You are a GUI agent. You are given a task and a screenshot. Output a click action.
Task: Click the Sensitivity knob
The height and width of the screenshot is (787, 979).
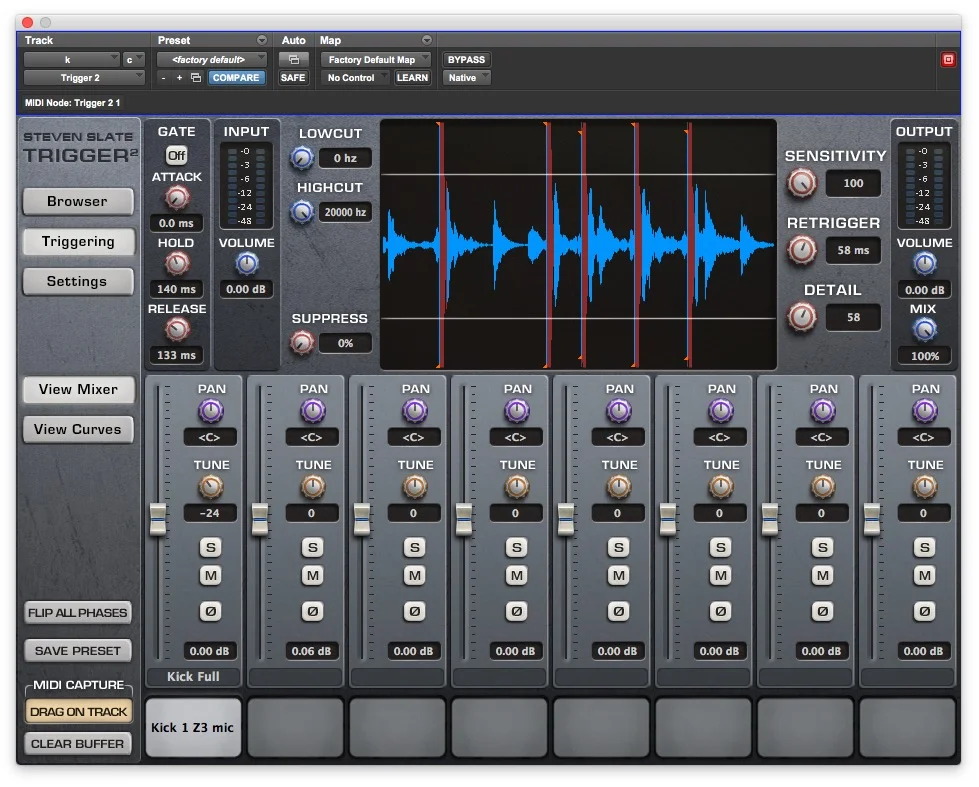pyautogui.click(x=802, y=184)
